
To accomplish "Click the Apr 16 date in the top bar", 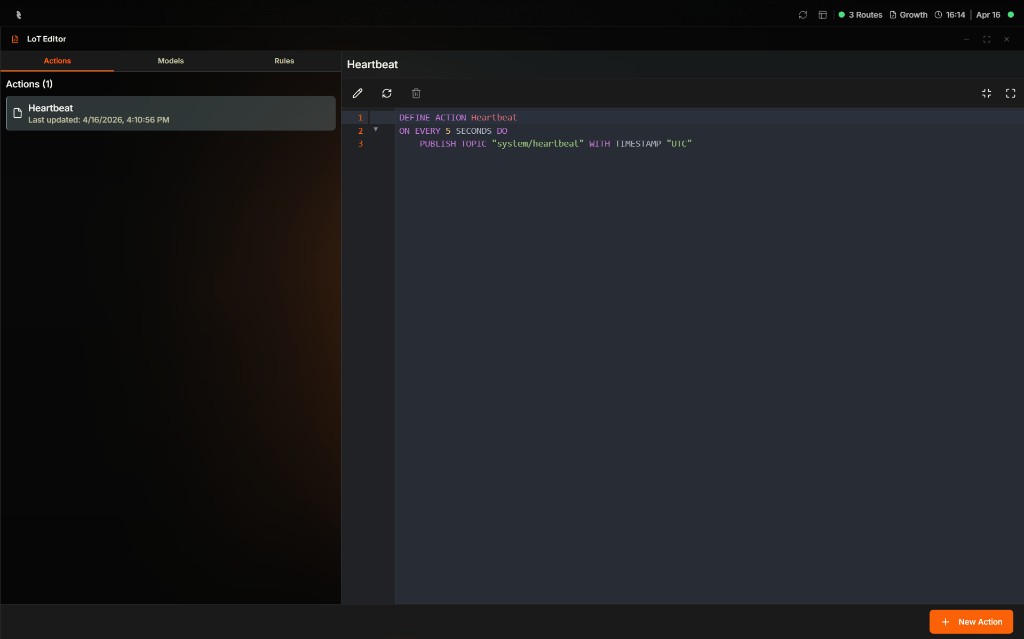I will [x=987, y=14].
